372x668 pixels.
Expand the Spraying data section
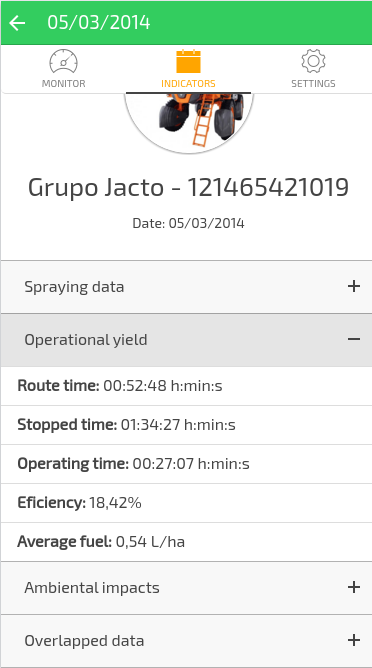[186, 287]
